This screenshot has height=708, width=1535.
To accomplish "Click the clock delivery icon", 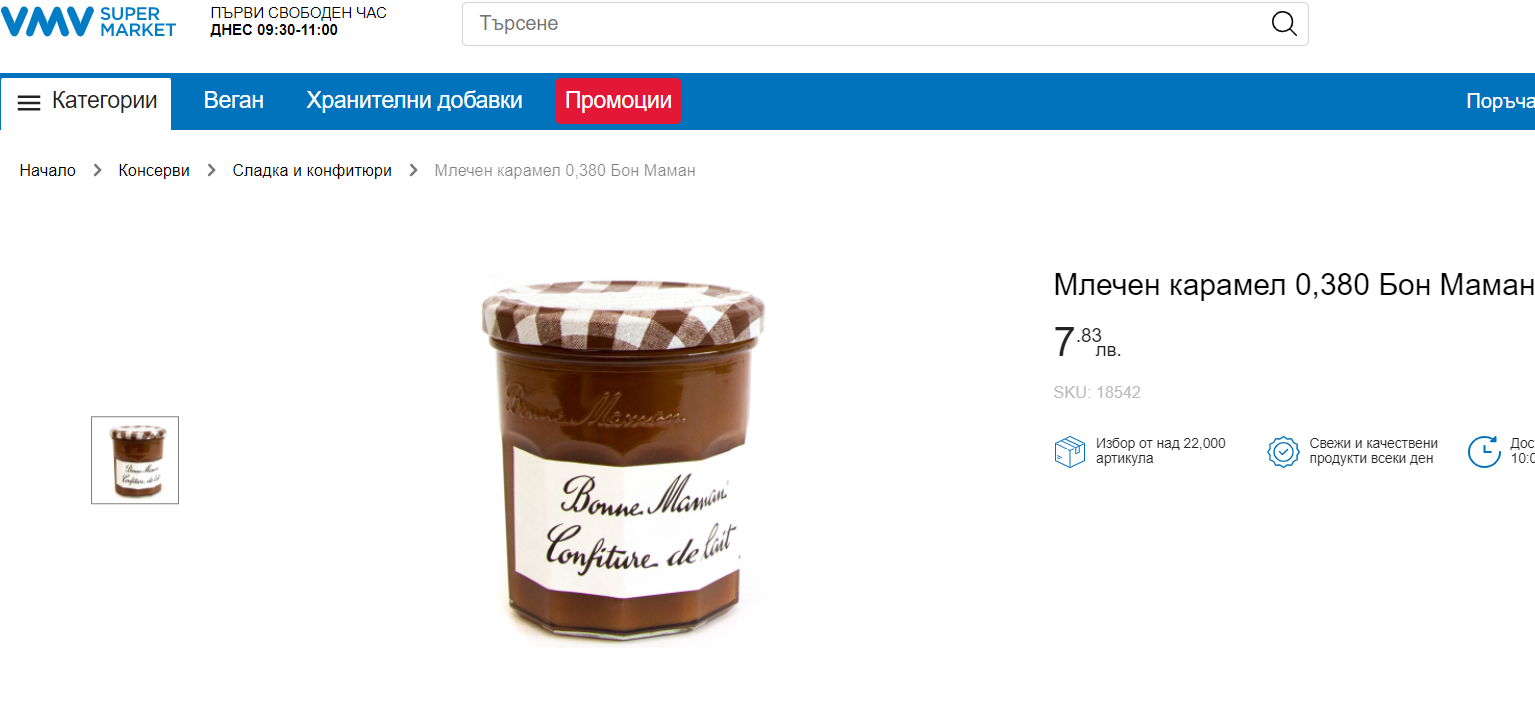I will click(1484, 452).
